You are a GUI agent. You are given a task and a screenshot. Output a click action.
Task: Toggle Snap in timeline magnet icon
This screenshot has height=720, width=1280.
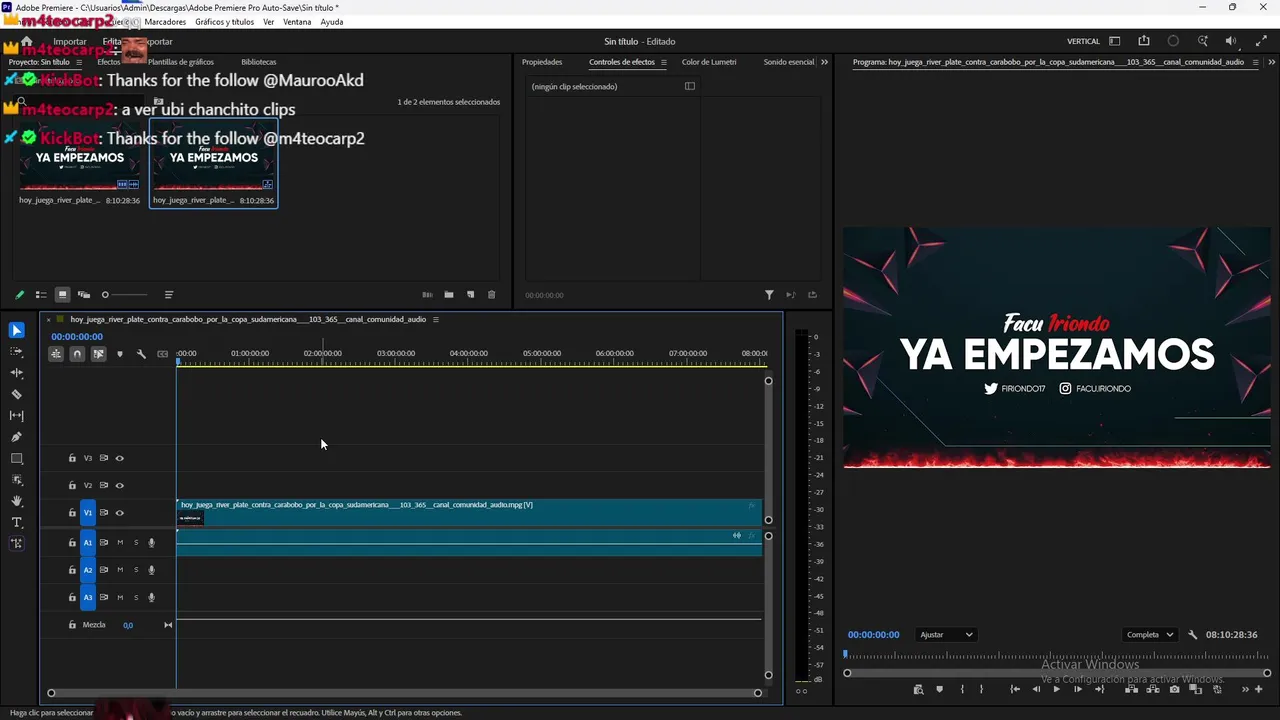[77, 354]
